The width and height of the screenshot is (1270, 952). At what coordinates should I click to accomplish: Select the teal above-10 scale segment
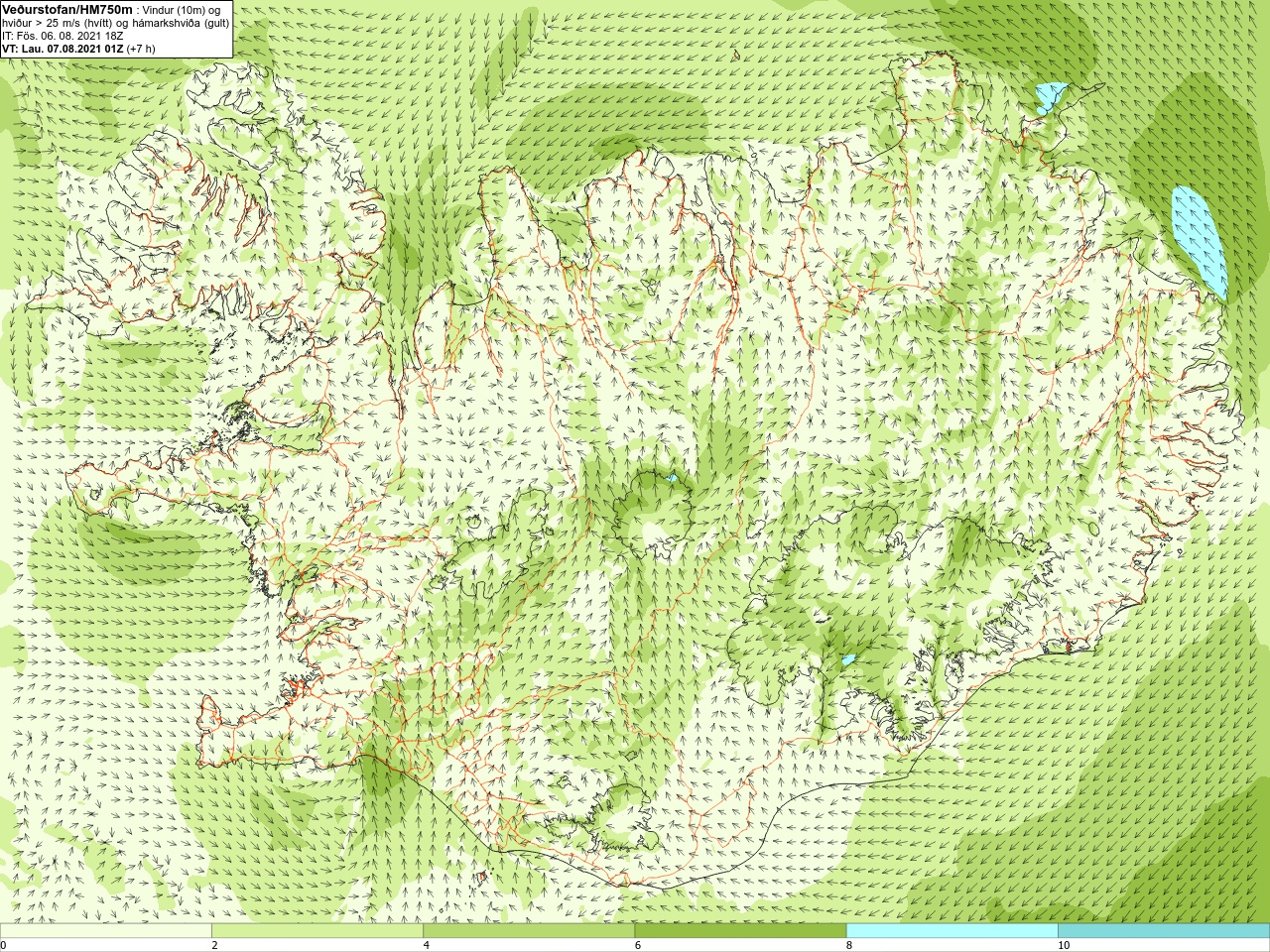1164,931
